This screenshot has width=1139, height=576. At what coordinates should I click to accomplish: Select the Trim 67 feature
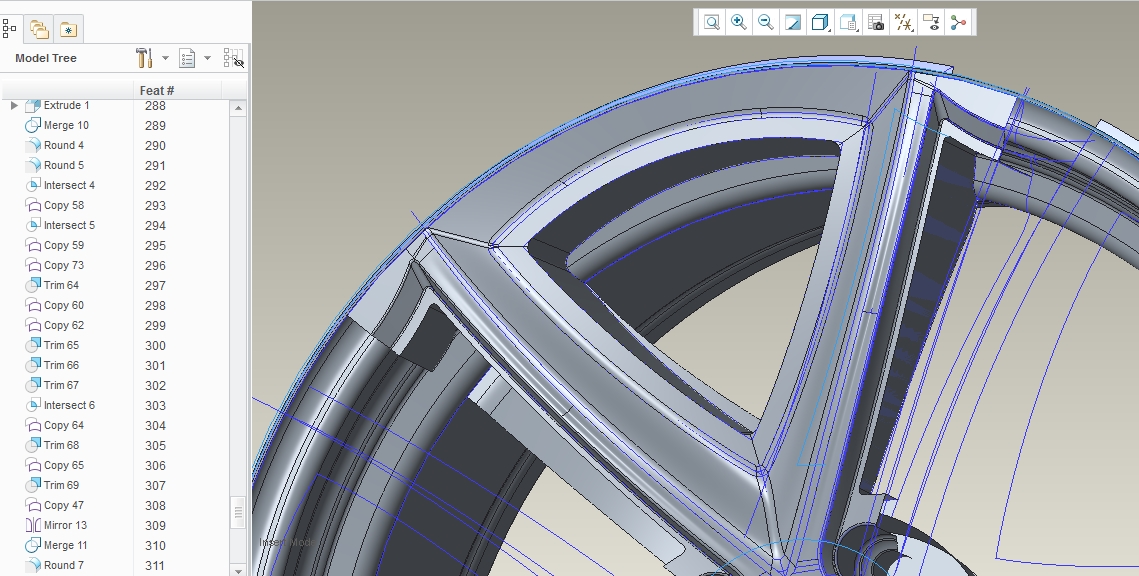click(x=61, y=385)
